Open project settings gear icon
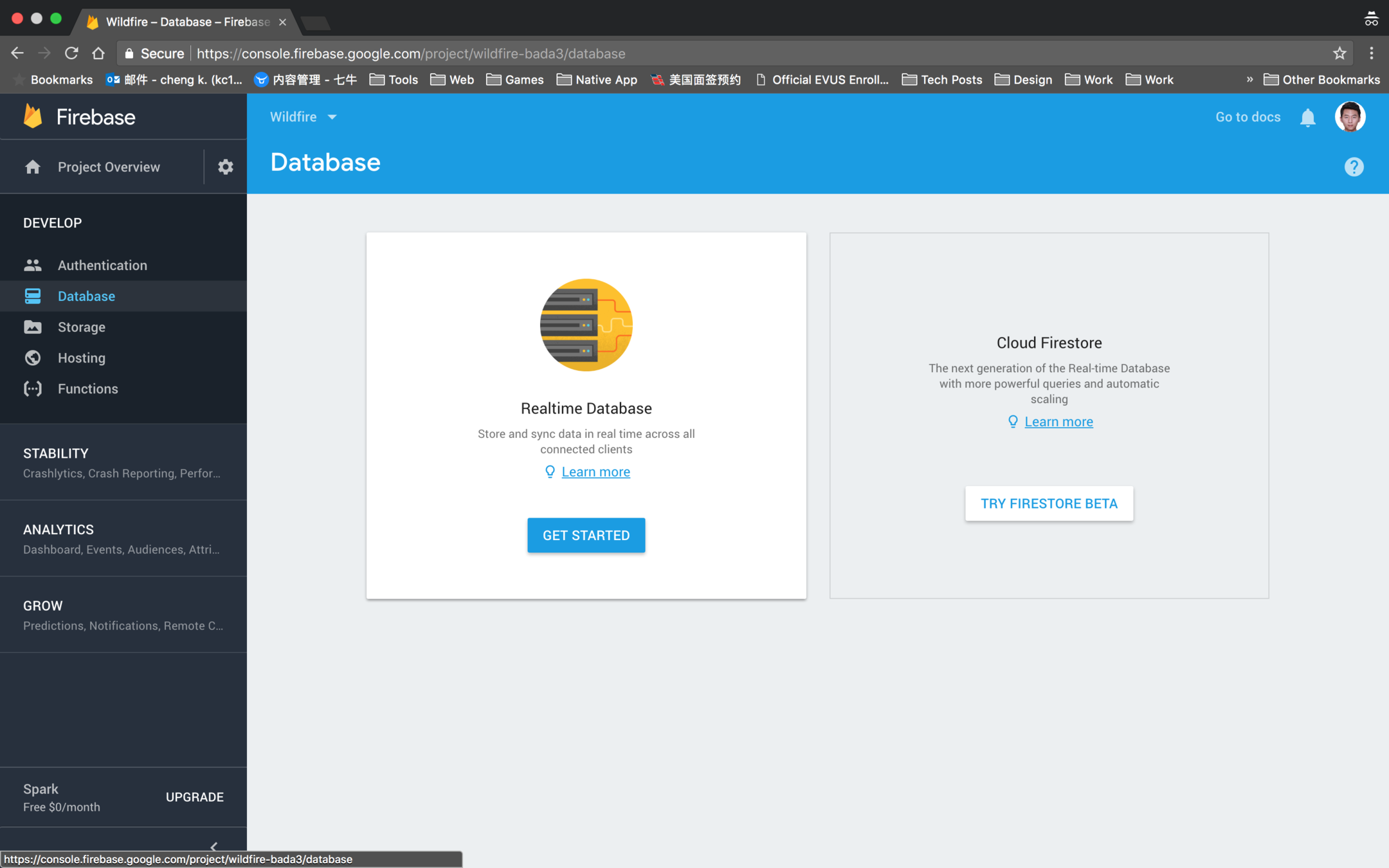The image size is (1389, 868). 225,167
